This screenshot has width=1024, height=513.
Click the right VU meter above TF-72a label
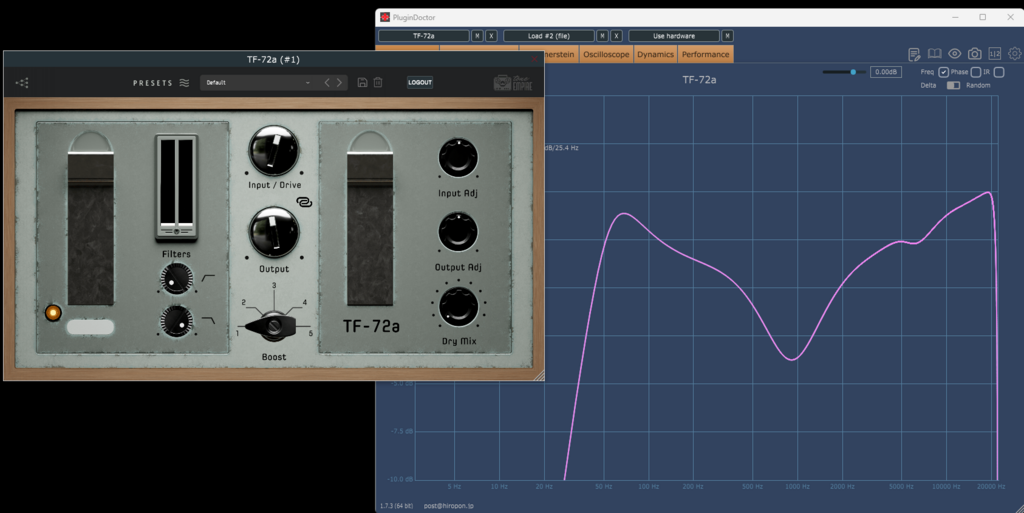[370, 228]
